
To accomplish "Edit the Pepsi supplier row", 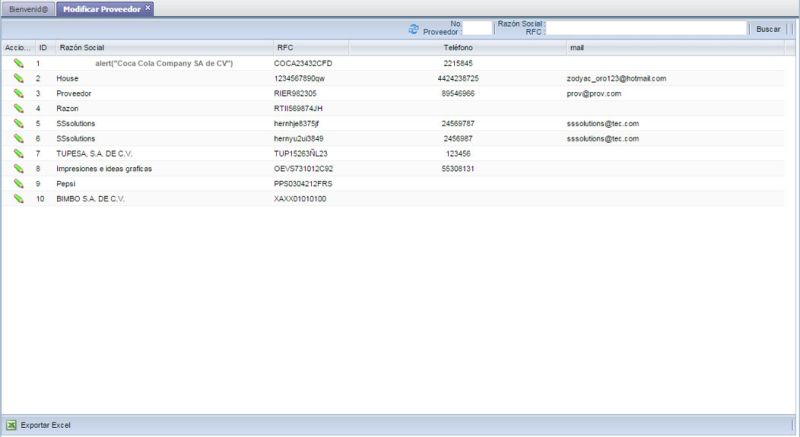I will [x=18, y=184].
